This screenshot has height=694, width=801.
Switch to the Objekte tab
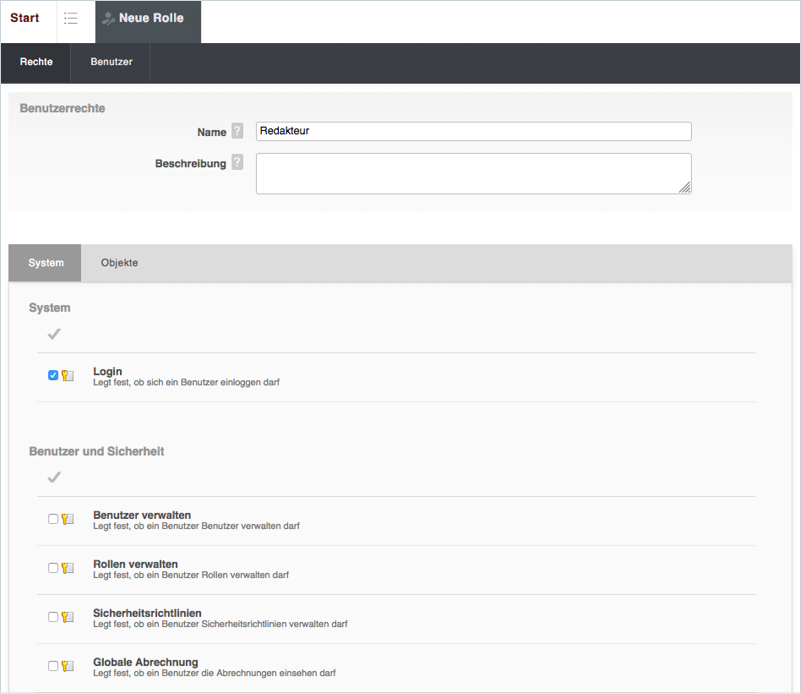pos(119,263)
